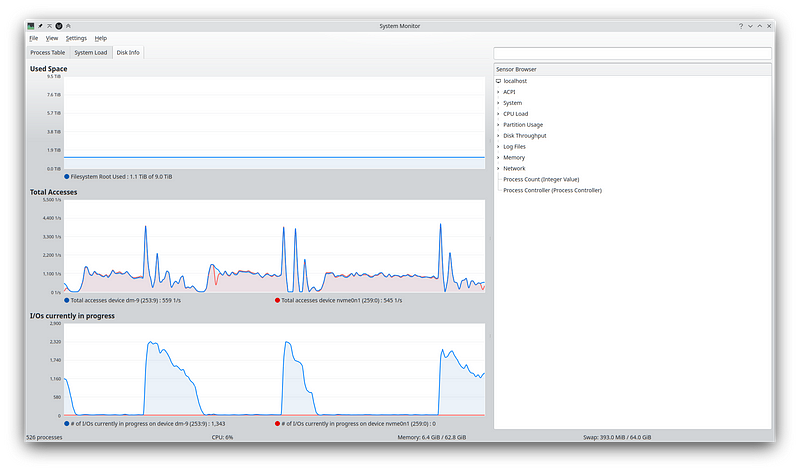Select Process Count (Integer Value) sensor
Image resolution: width=800 pixels, height=472 pixels.
[541, 180]
